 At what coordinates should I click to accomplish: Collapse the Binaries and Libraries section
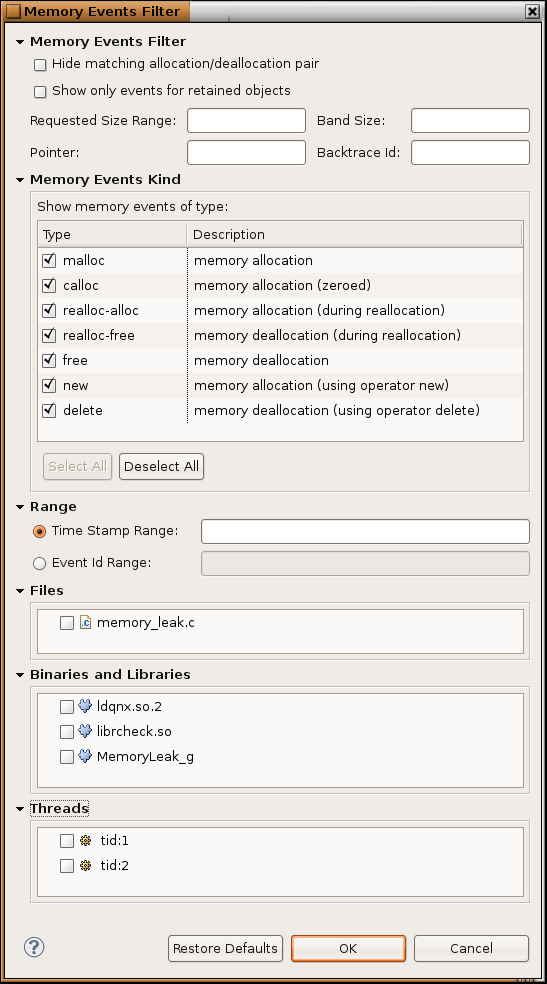coord(20,675)
